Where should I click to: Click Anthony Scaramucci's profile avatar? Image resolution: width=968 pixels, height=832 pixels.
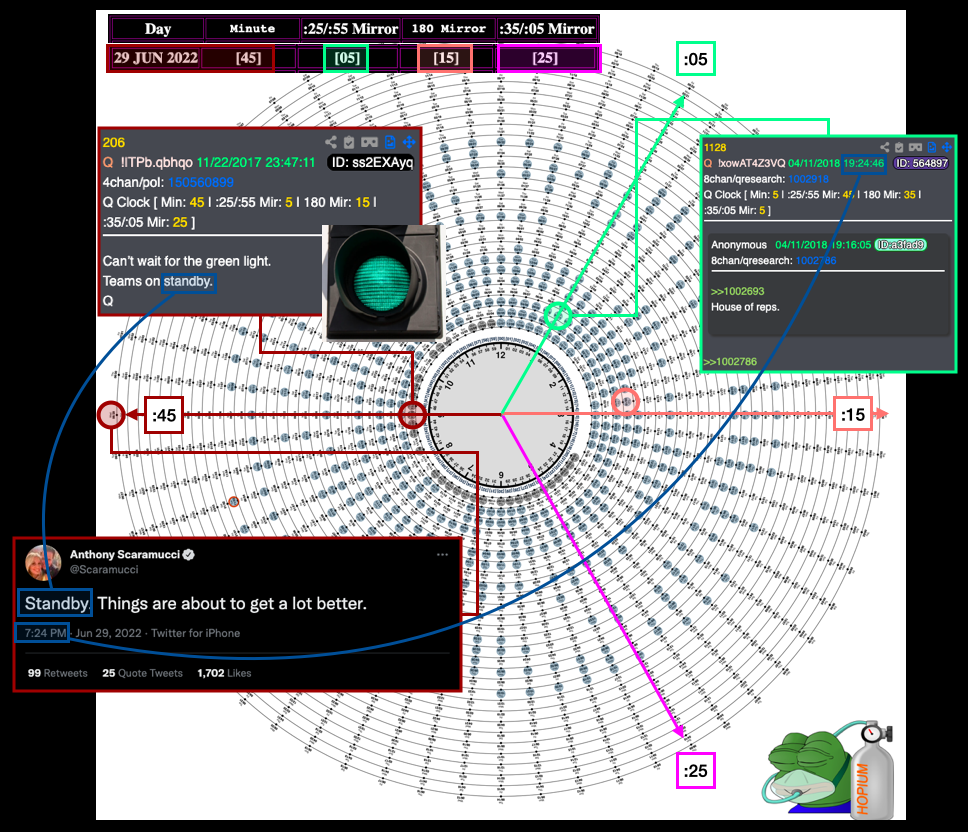(x=43, y=563)
